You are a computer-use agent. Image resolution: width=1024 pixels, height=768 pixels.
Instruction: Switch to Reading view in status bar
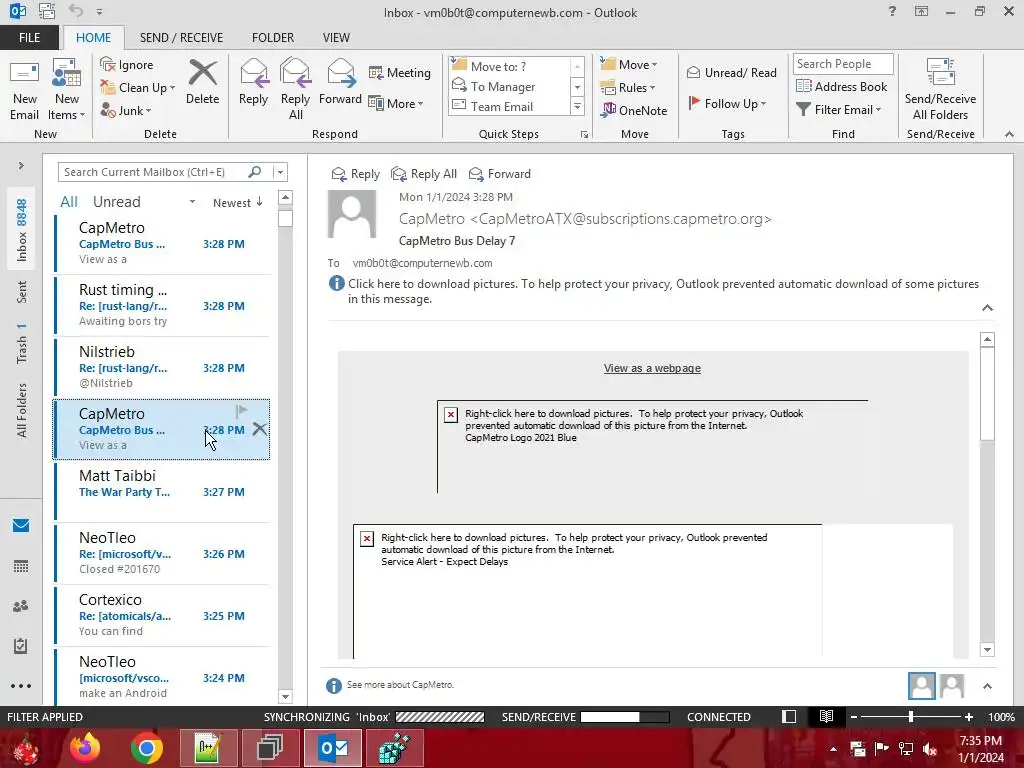coord(826,716)
